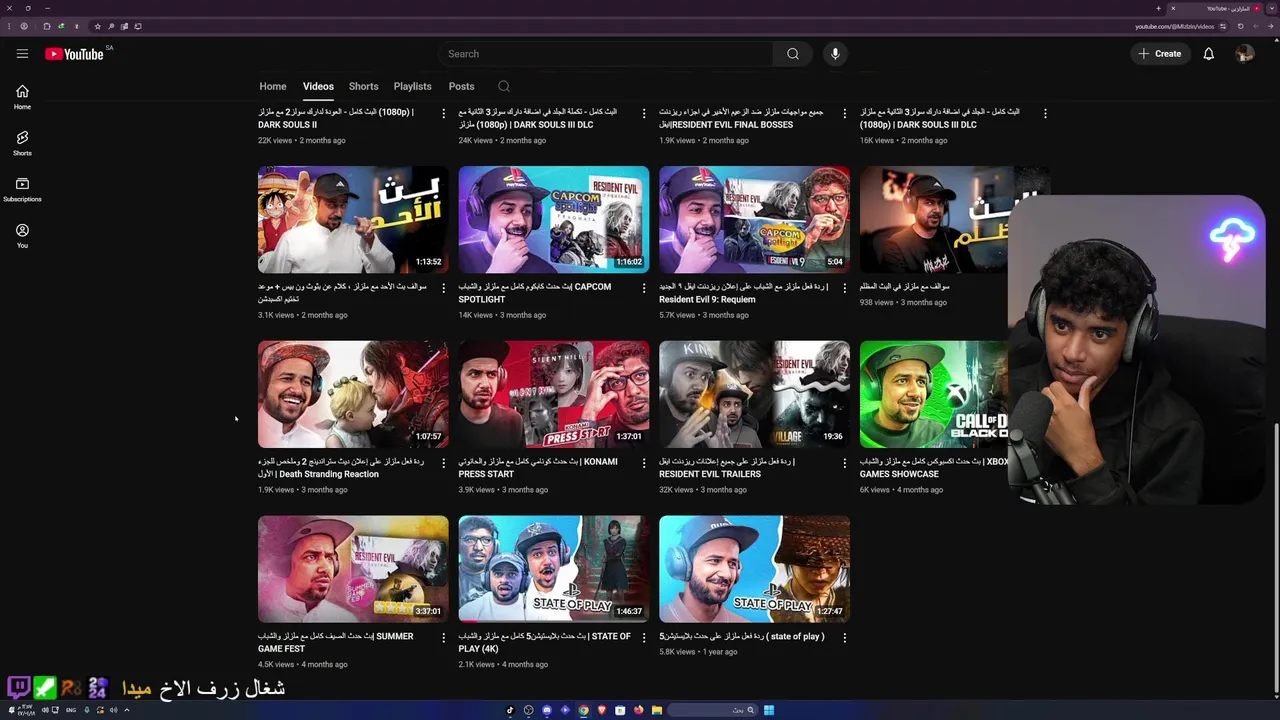Open Shorts in the left sidebar
The height and width of the screenshot is (720, 1280).
coord(22,143)
